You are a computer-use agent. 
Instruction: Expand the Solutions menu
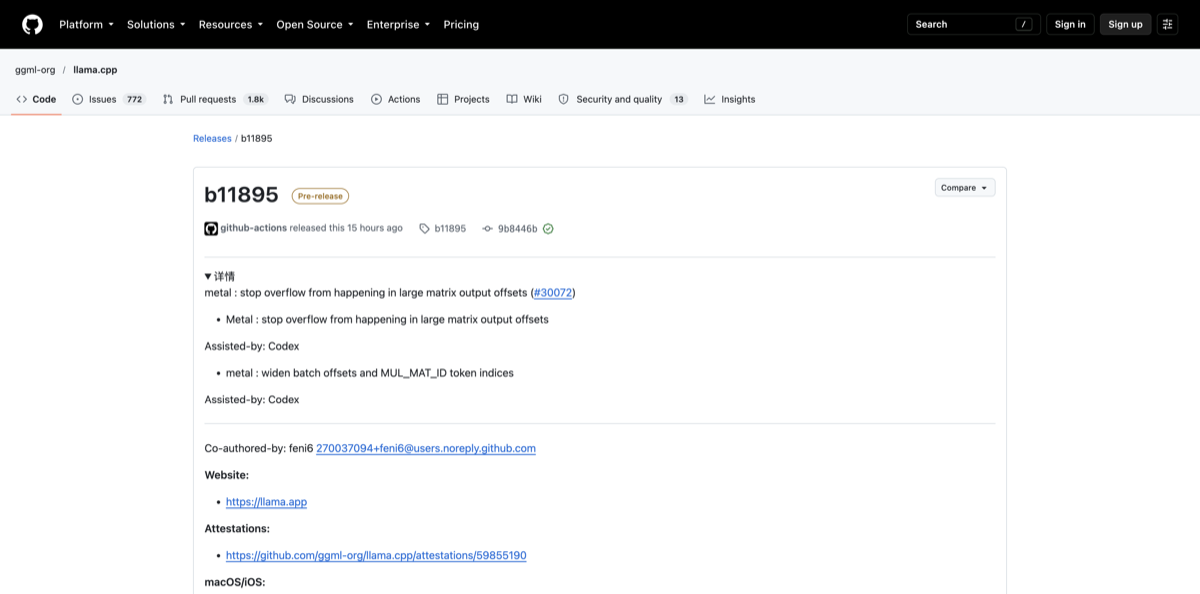pyautogui.click(x=156, y=24)
